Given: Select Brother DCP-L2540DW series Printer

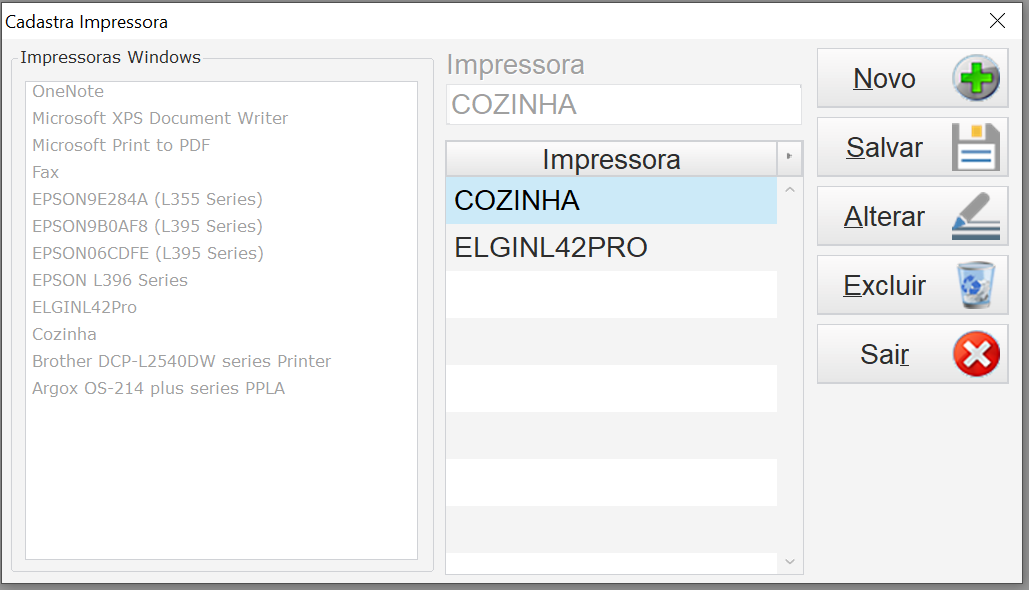Looking at the screenshot, I should [181, 362].
